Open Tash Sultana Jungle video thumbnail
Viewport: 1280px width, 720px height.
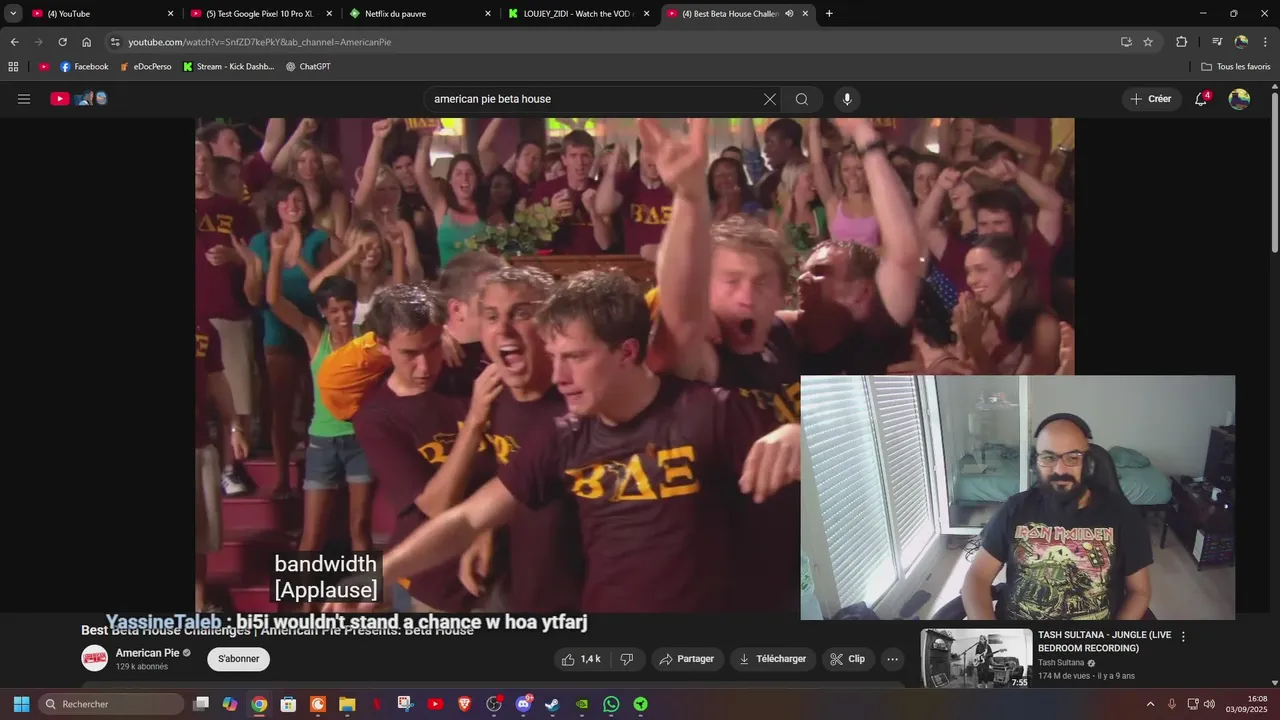click(x=976, y=658)
